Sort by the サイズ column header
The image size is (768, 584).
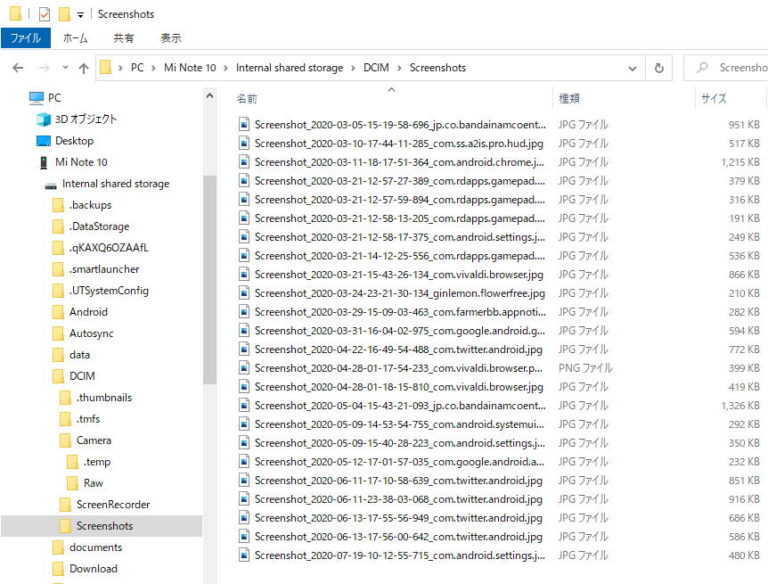pyautogui.click(x=714, y=98)
